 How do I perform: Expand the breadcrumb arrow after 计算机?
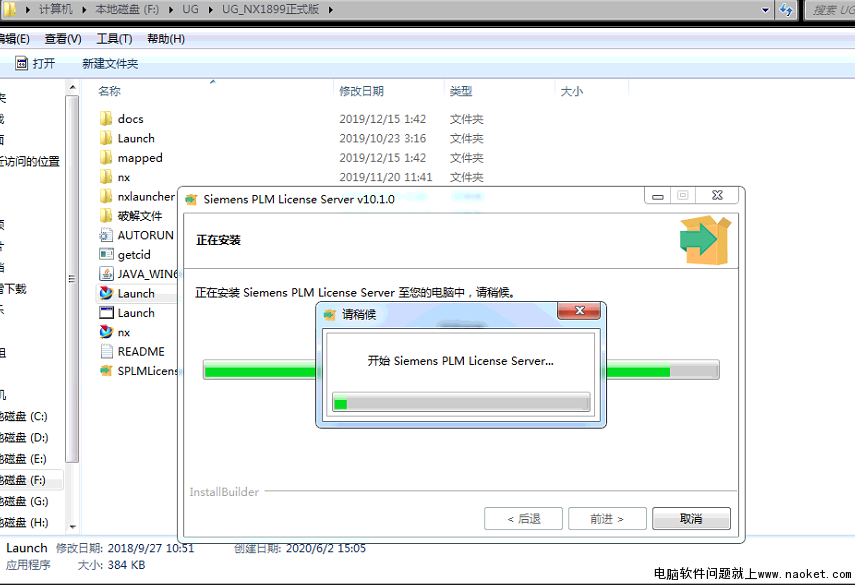tap(85, 9)
